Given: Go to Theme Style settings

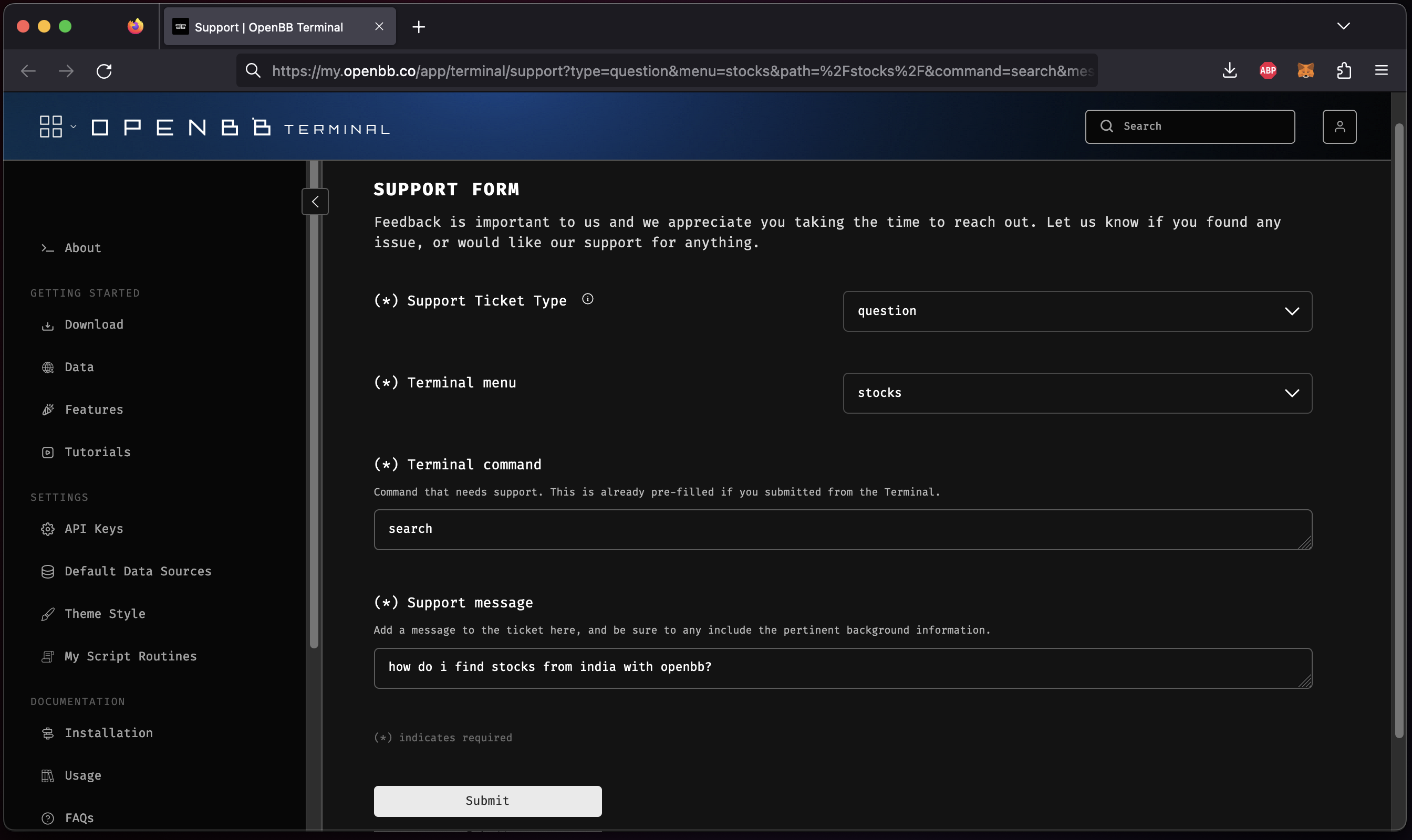Looking at the screenshot, I should click(105, 614).
